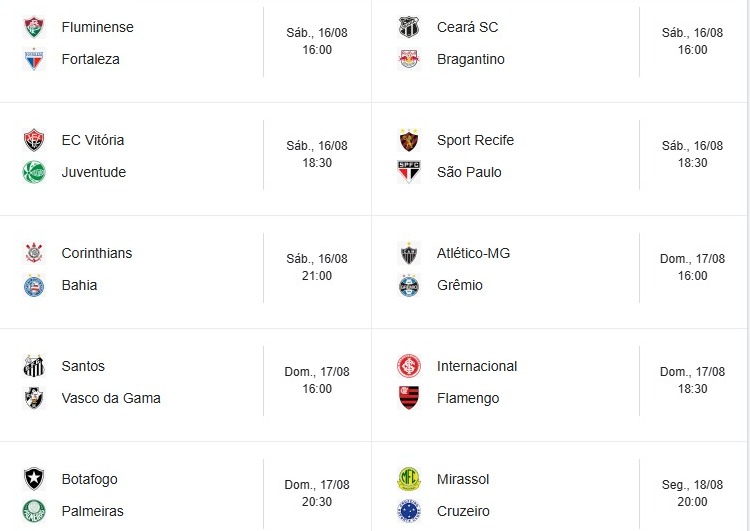
Task: Click the Internacional red circular logo
Action: [409, 366]
